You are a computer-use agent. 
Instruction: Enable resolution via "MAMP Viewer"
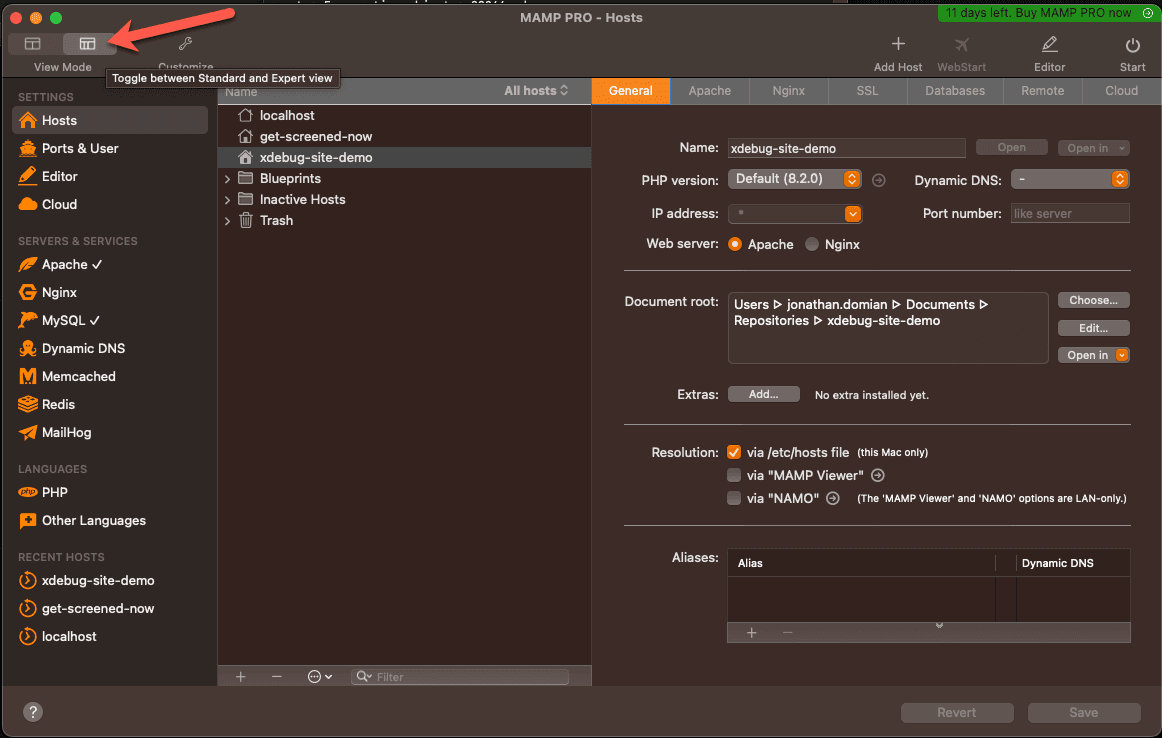(x=734, y=475)
